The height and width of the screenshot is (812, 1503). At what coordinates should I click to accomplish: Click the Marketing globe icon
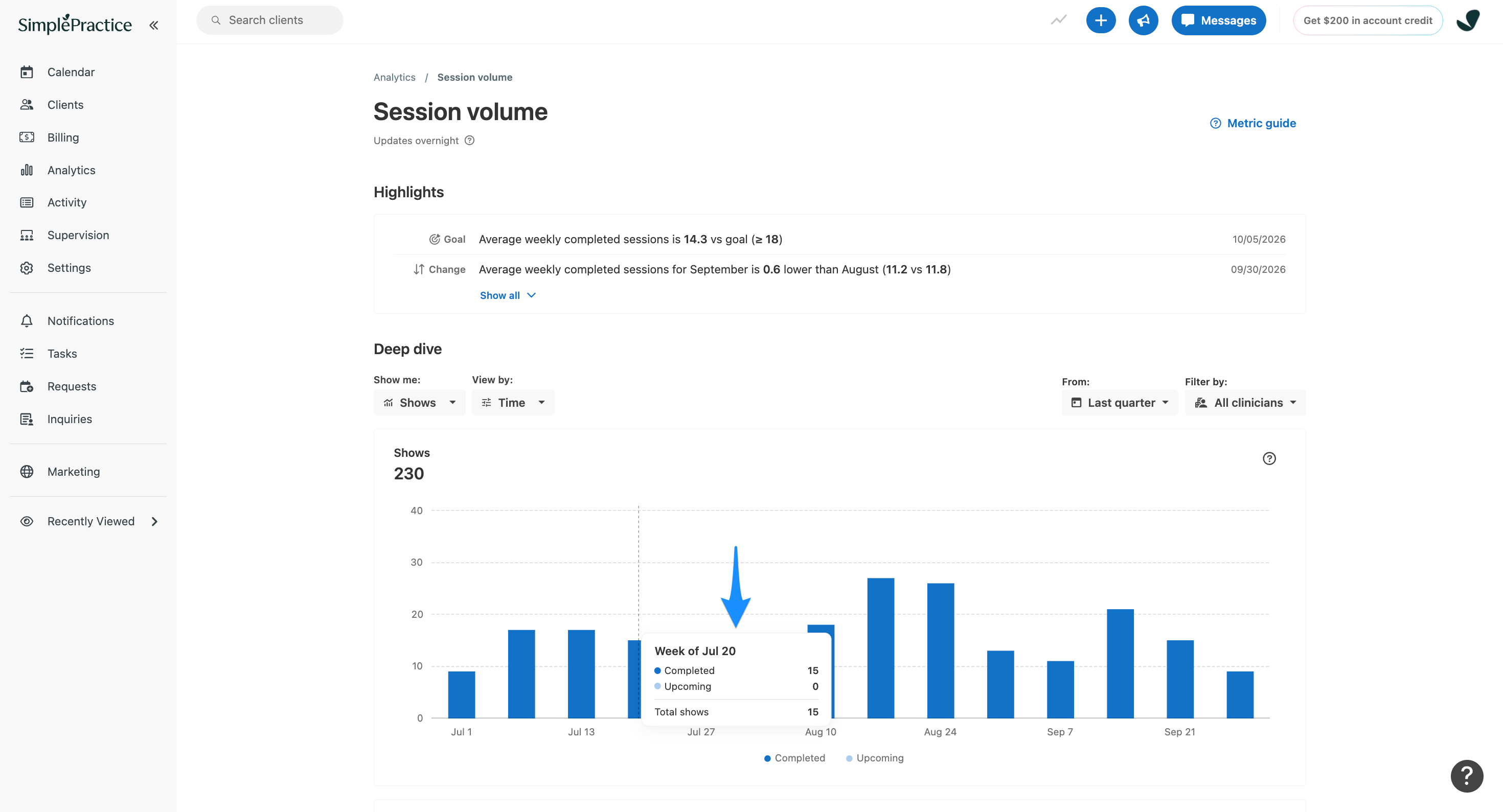click(x=27, y=471)
